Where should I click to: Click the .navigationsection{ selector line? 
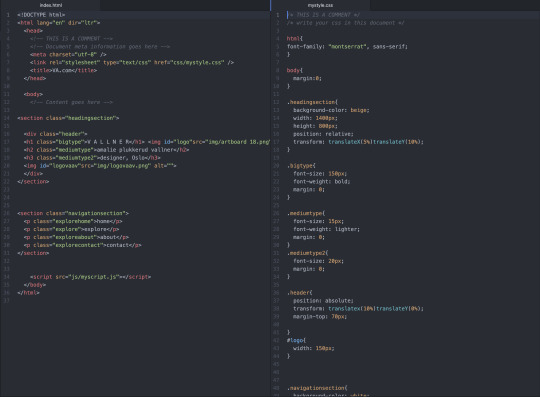click(317, 388)
